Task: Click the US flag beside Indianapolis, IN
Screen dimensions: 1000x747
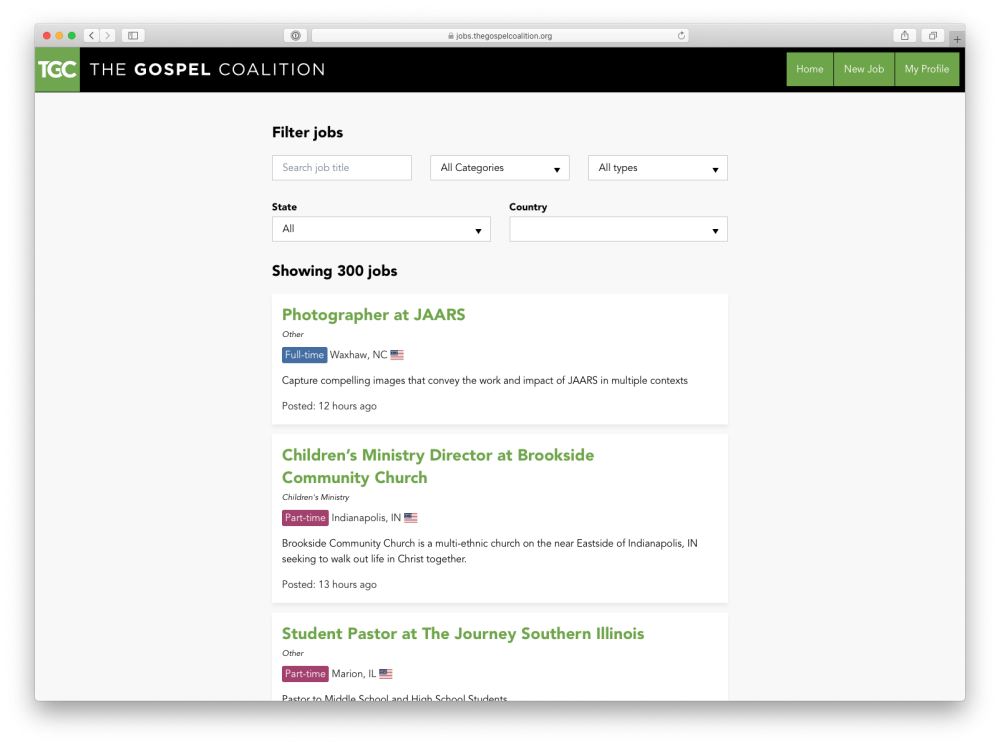Action: [x=410, y=517]
